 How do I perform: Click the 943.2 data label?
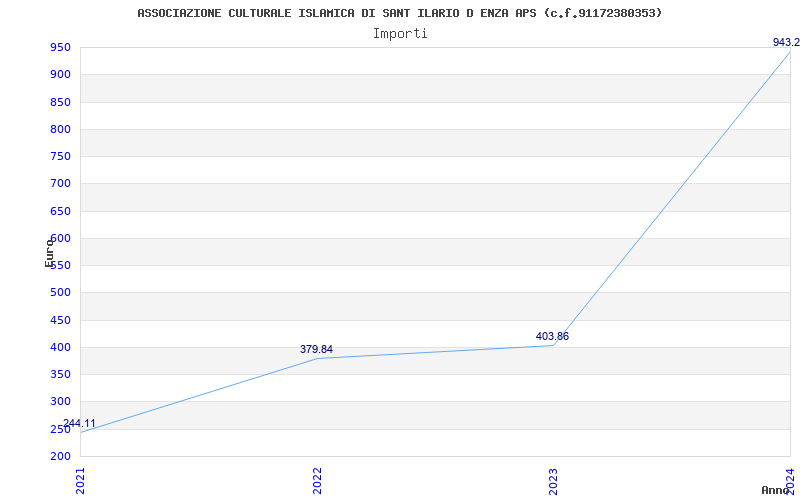(786, 42)
